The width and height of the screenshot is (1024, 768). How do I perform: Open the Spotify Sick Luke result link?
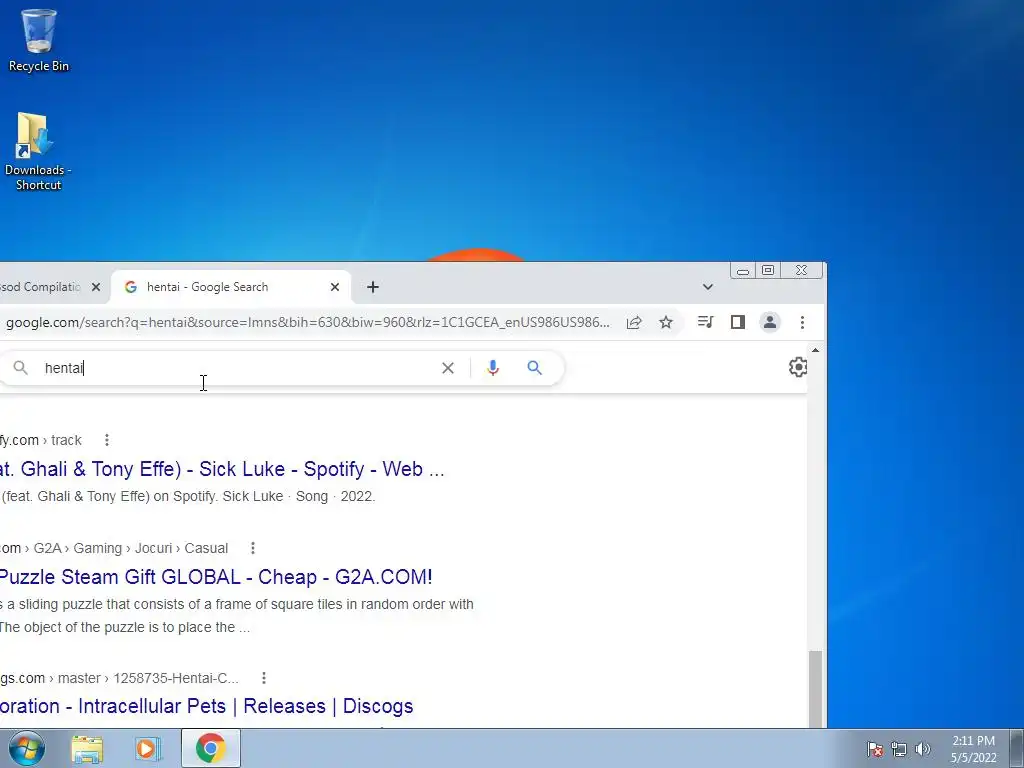[222, 469]
